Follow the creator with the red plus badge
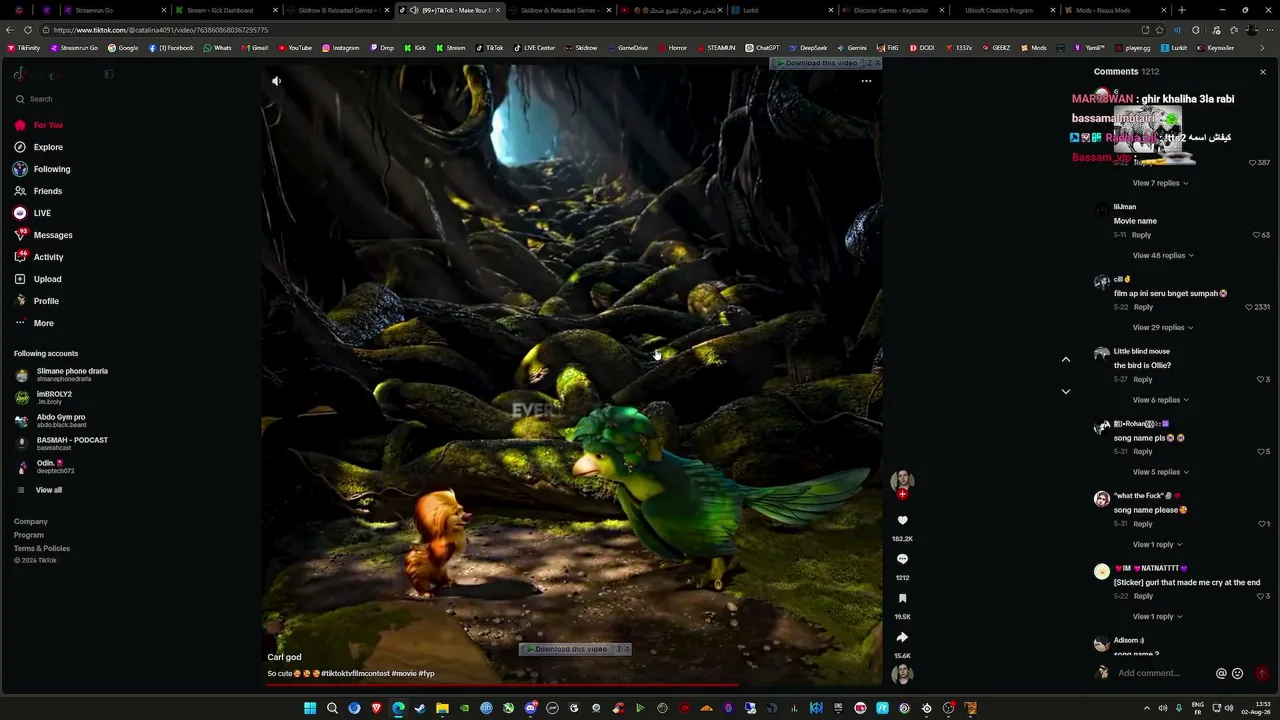 [902, 494]
